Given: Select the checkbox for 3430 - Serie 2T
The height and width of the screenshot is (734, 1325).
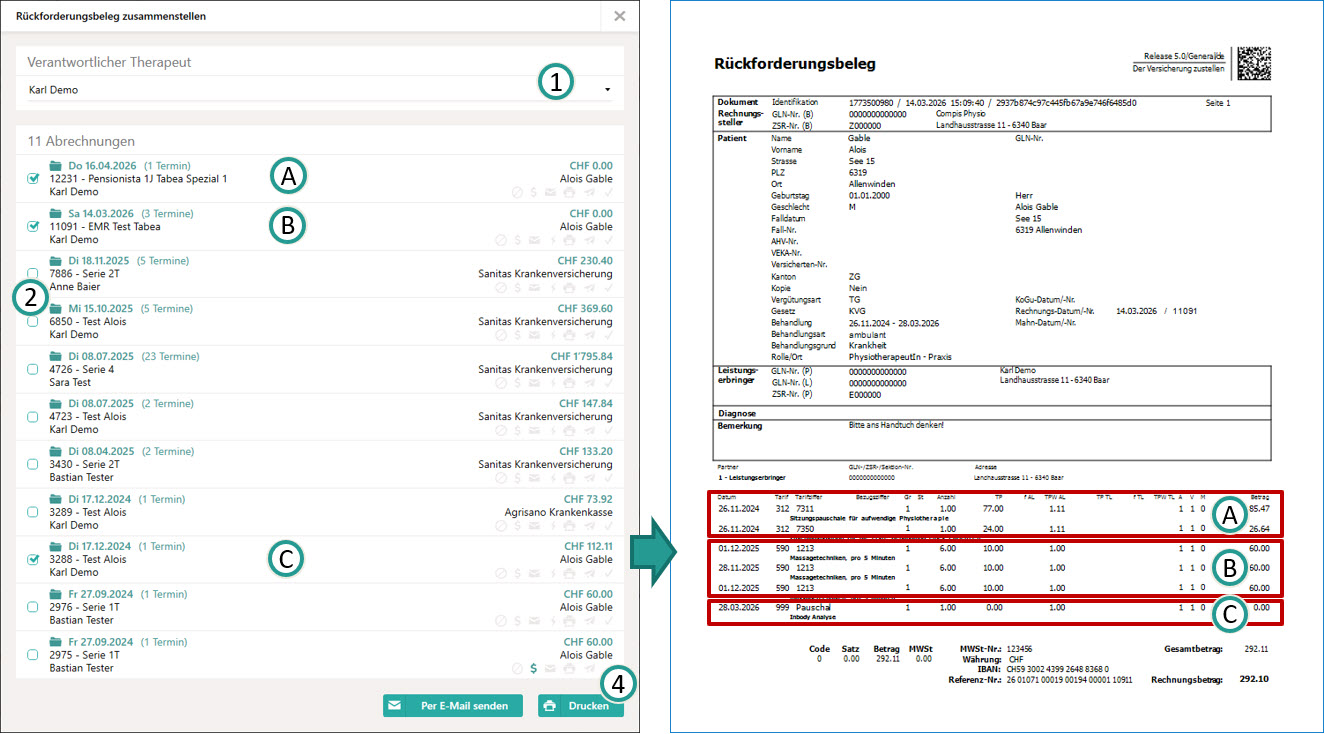Looking at the screenshot, I should [33, 464].
